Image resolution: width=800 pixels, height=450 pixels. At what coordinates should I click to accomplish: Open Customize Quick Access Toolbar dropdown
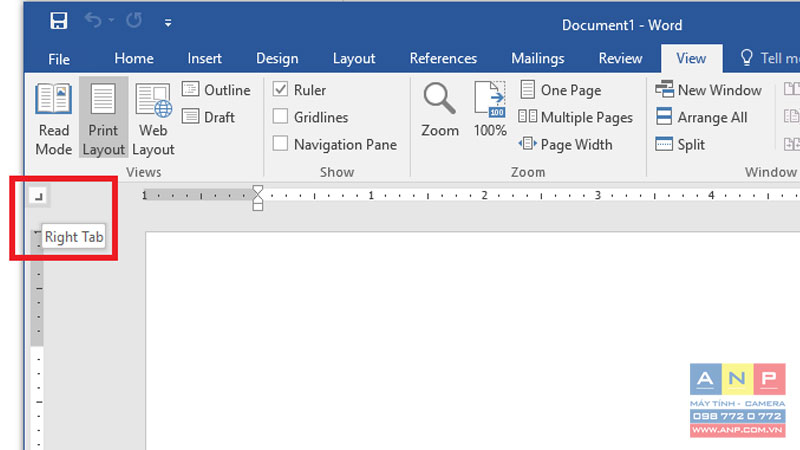(x=168, y=22)
